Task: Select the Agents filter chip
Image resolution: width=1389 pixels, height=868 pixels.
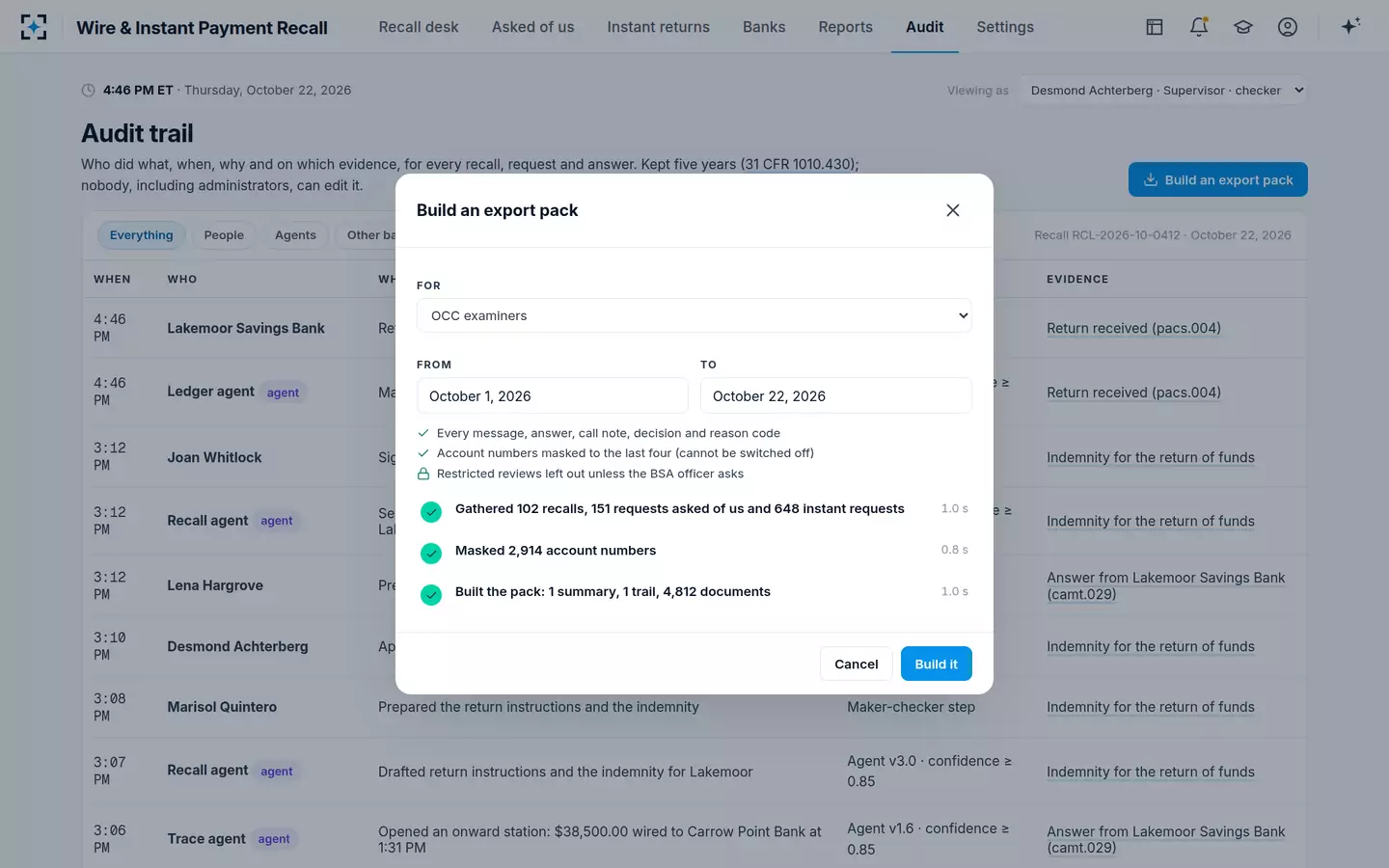Action: pos(295,235)
